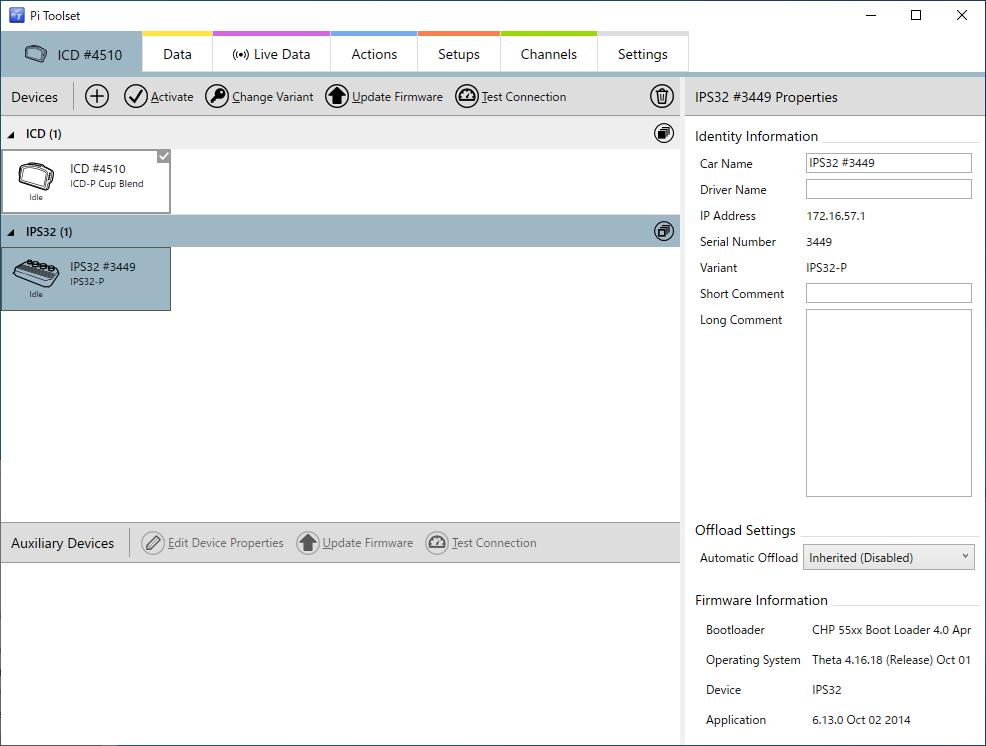Open the Automatic Offload dropdown
Viewport: 986px width, 746px height.
pyautogui.click(x=889, y=557)
